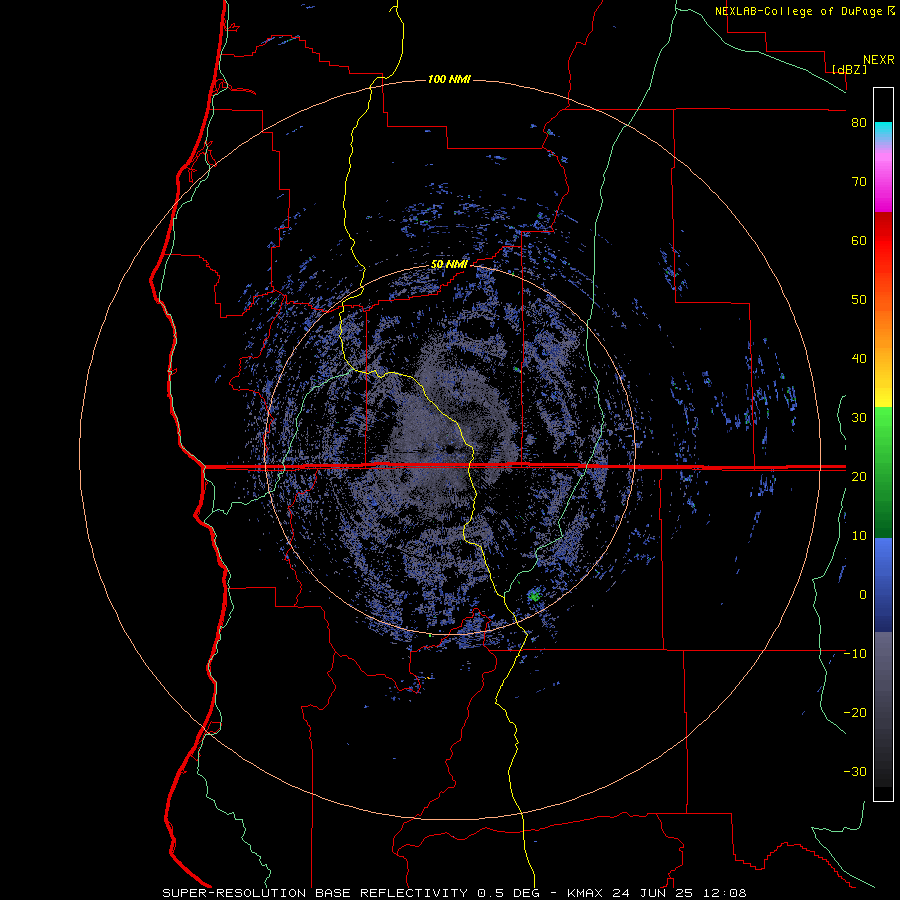Viewport: 900px width, 900px height.
Task: Click the Super-Resolution Base Reflectivity KMAX caption
Action: tap(454, 893)
